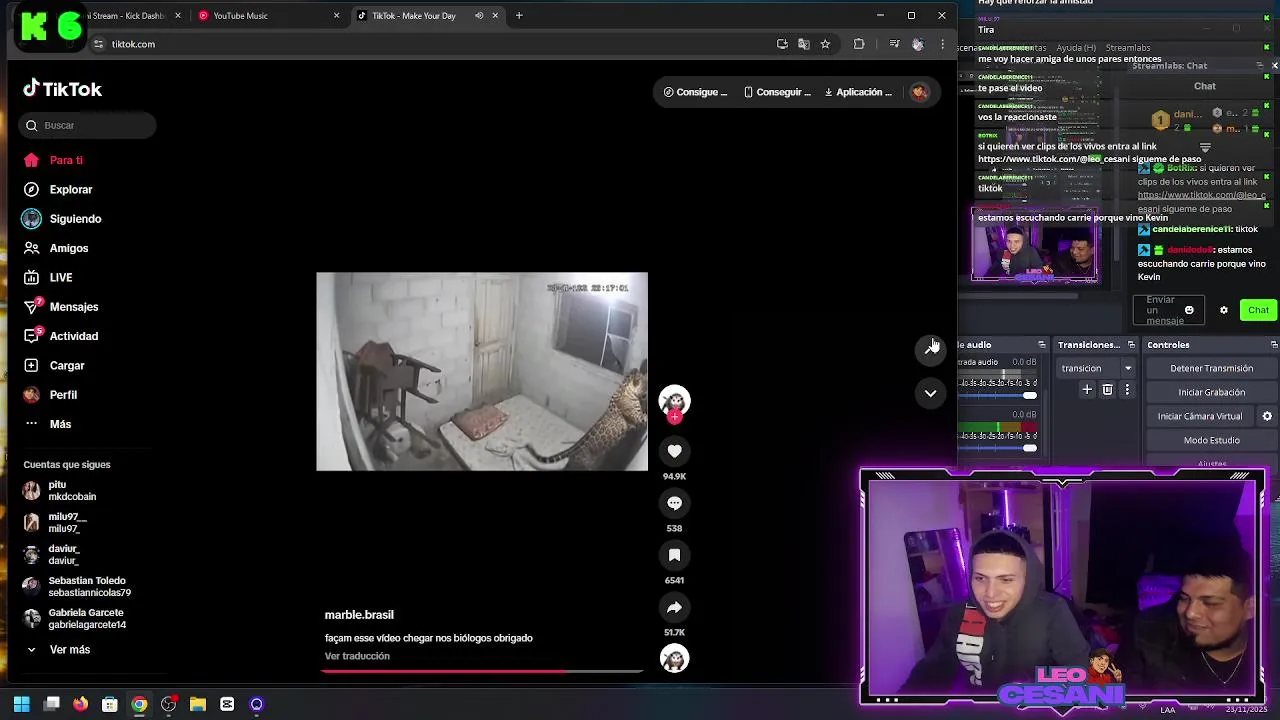
Task: Click the TikTok Buscar search field
Action: tap(88, 125)
